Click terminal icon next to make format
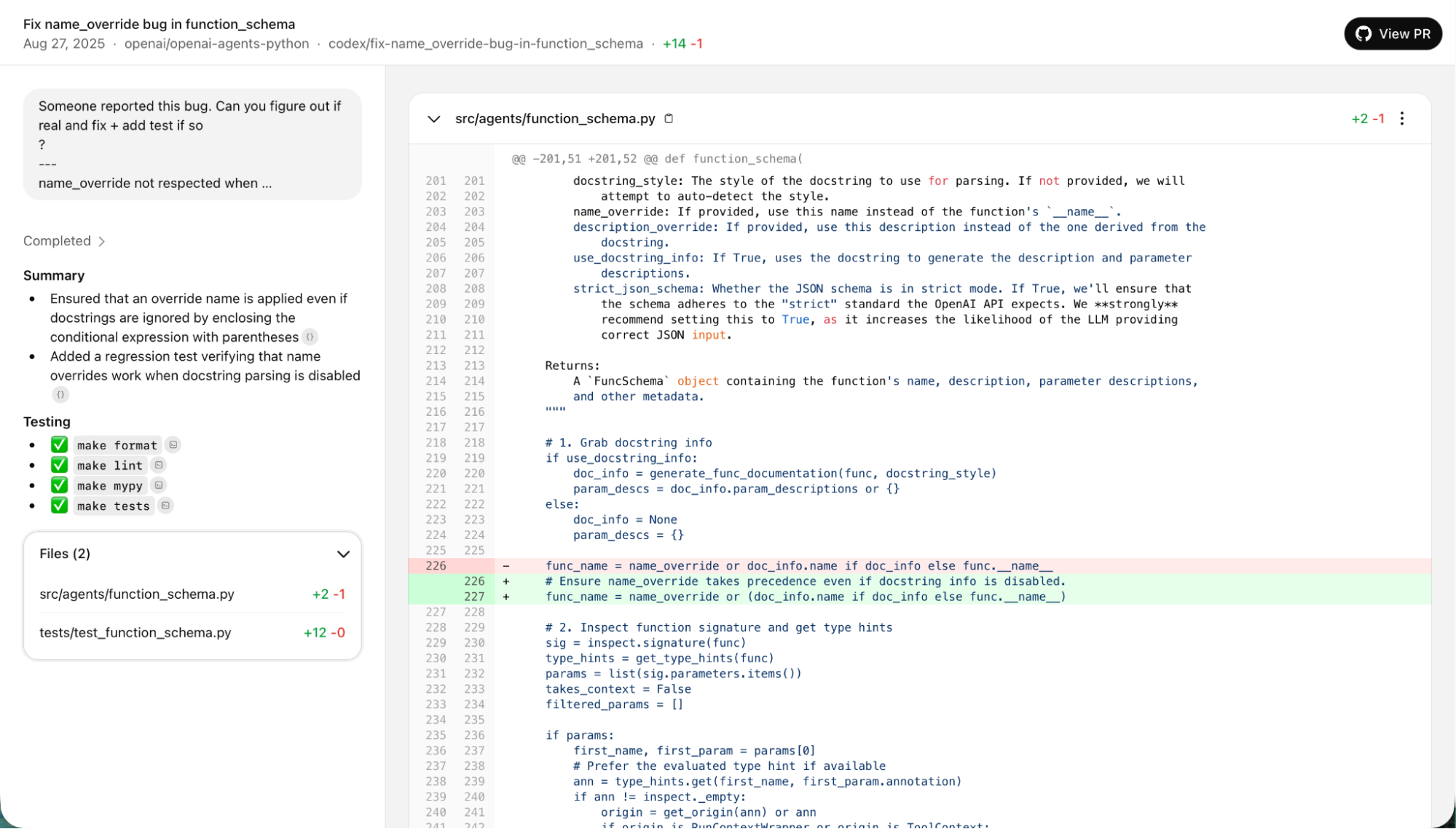Viewport: 1456px width, 829px height. [173, 444]
